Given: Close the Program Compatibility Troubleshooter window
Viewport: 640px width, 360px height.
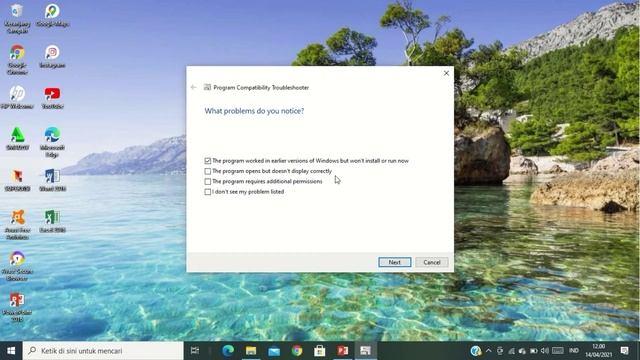Looking at the screenshot, I should pos(446,73).
